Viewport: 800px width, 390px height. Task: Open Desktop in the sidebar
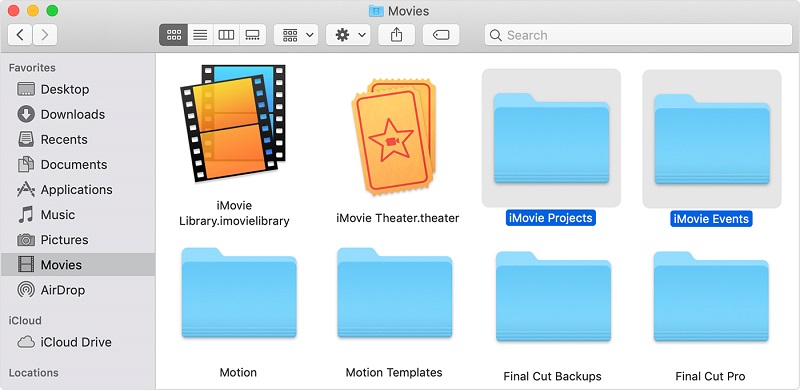pyautogui.click(x=78, y=89)
